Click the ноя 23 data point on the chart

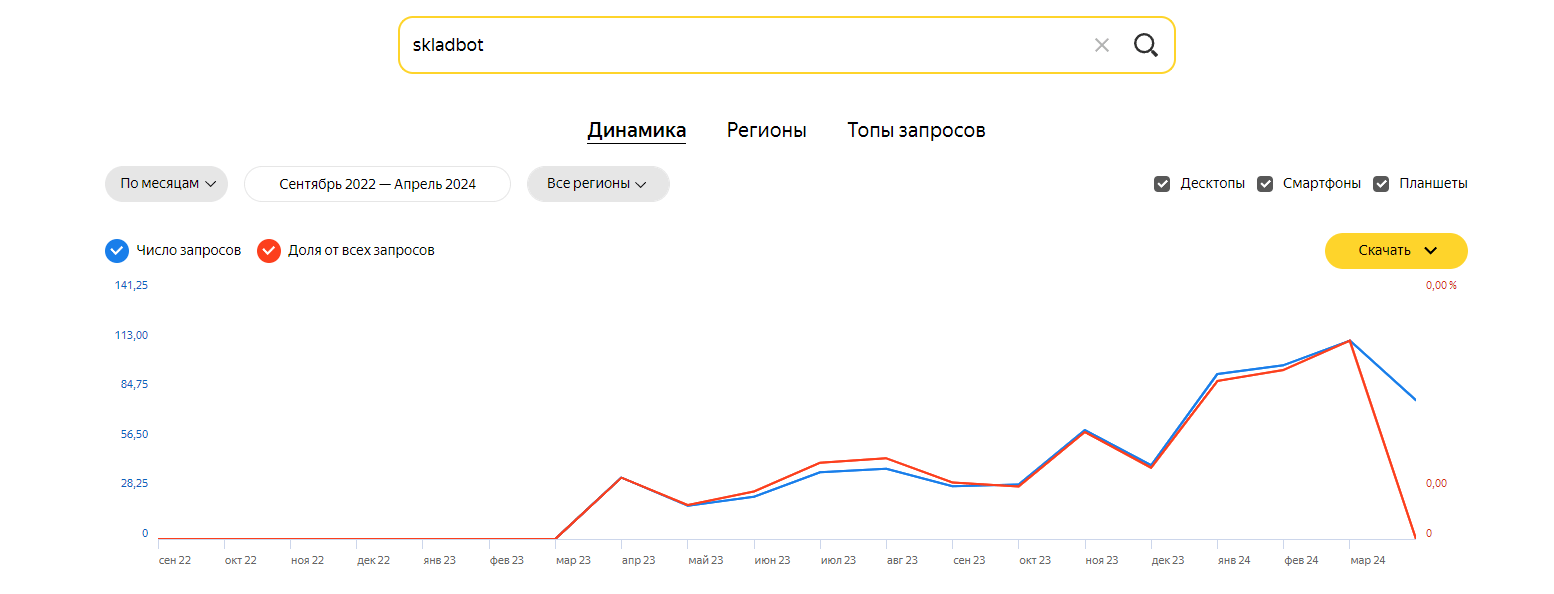[x=1085, y=431]
